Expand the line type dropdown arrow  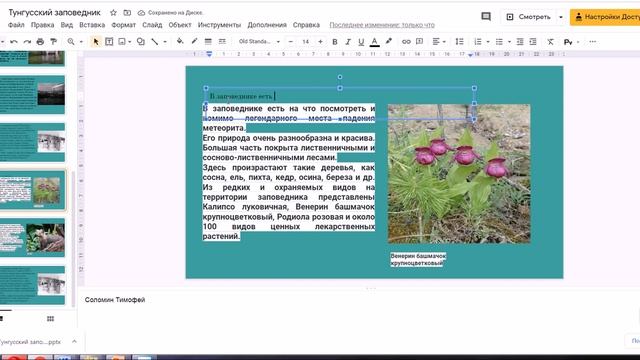[x=165, y=42]
